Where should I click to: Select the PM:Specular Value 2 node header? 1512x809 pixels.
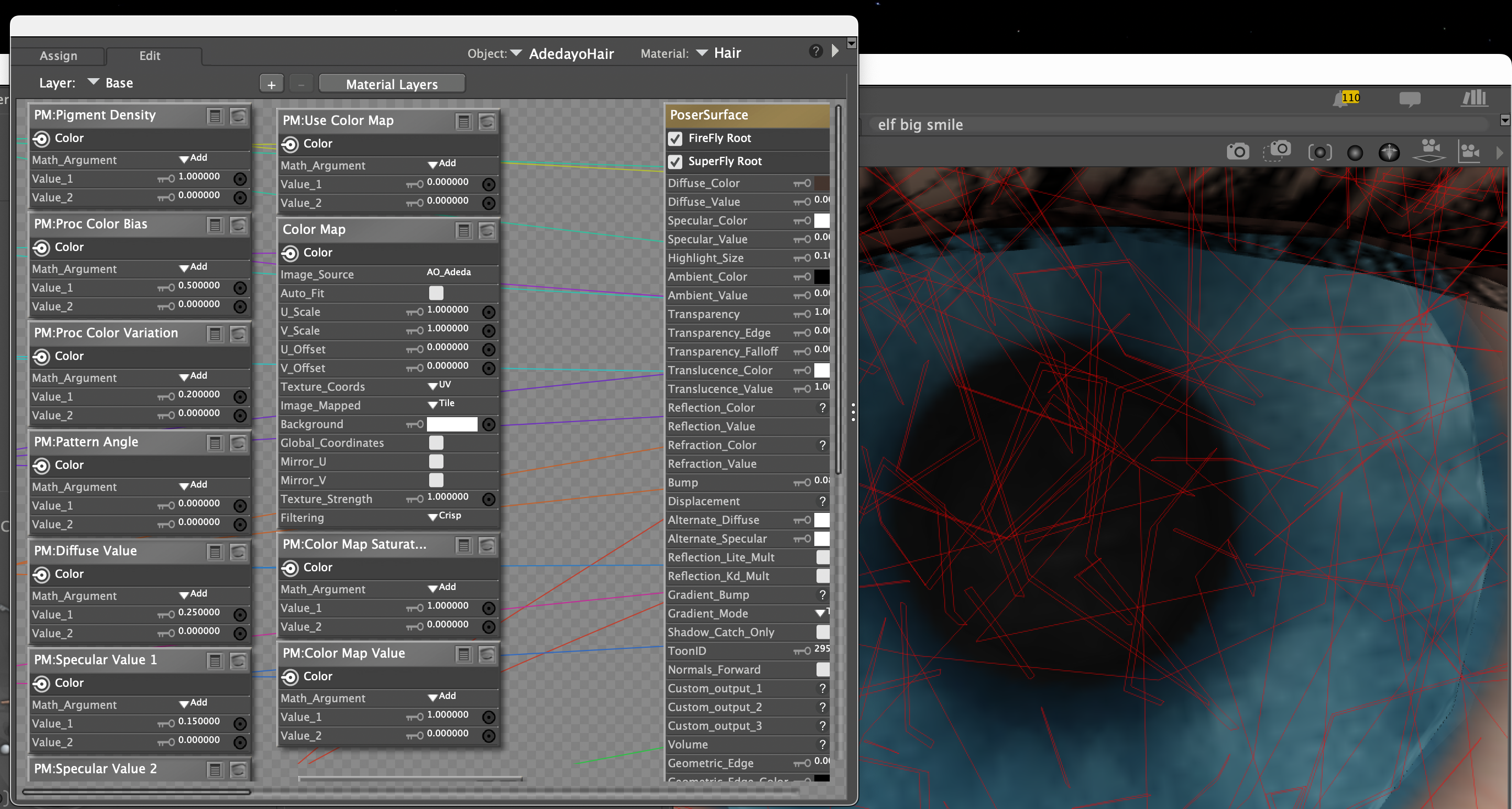140,769
